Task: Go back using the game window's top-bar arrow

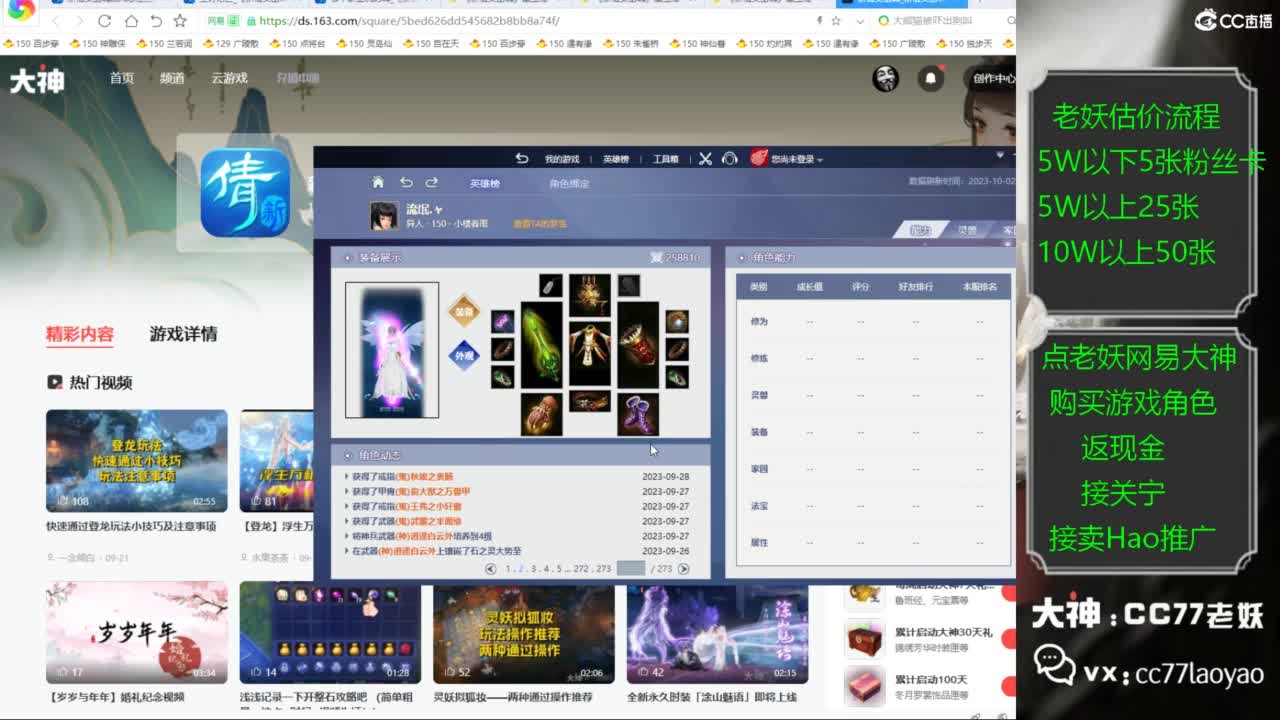Action: coord(521,158)
